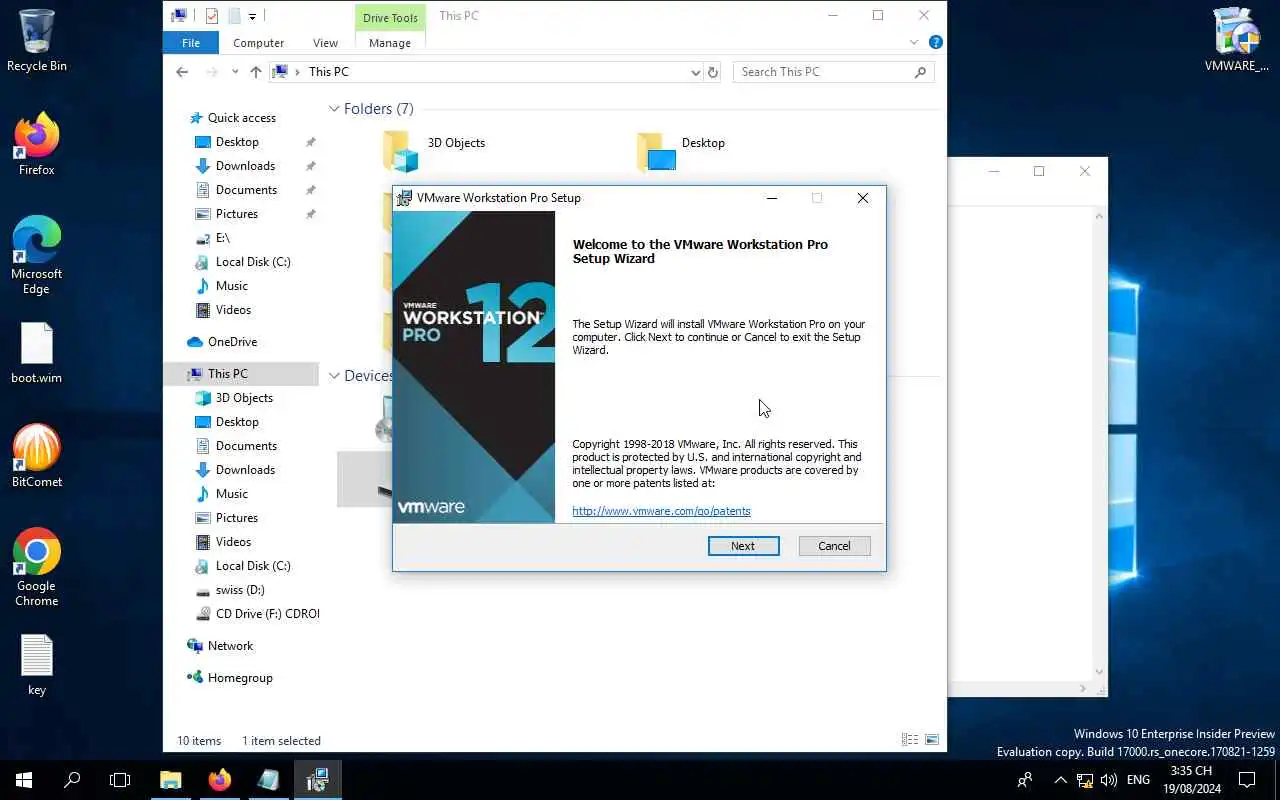1280x800 pixels.
Task: Click the Properties checkmark in quick toolbar
Action: pyautogui.click(x=211, y=16)
